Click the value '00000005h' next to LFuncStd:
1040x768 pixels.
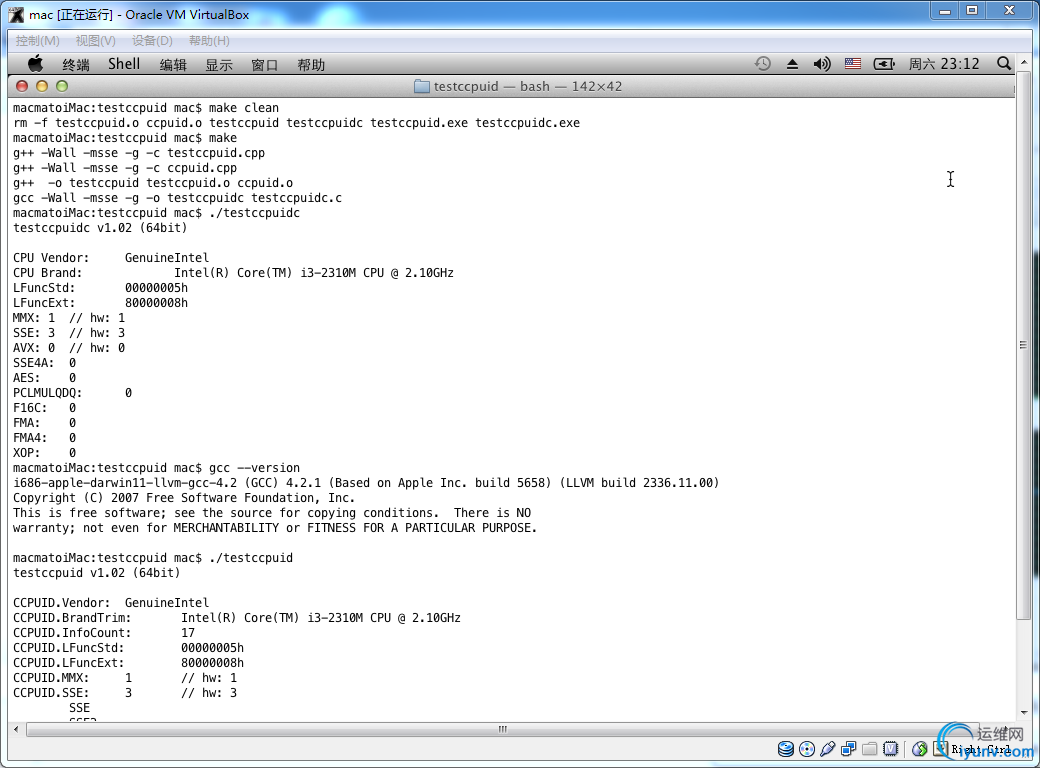coord(156,288)
